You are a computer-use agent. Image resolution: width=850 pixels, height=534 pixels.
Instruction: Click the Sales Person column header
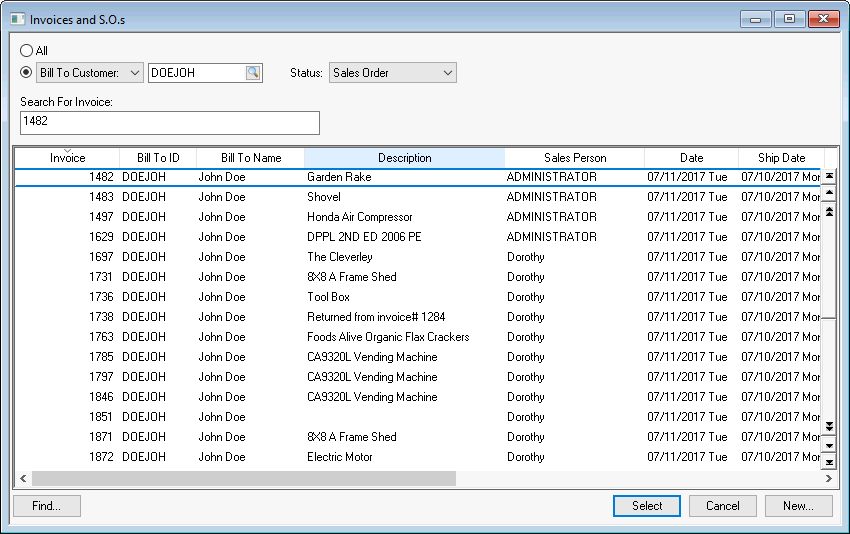[x=574, y=158]
